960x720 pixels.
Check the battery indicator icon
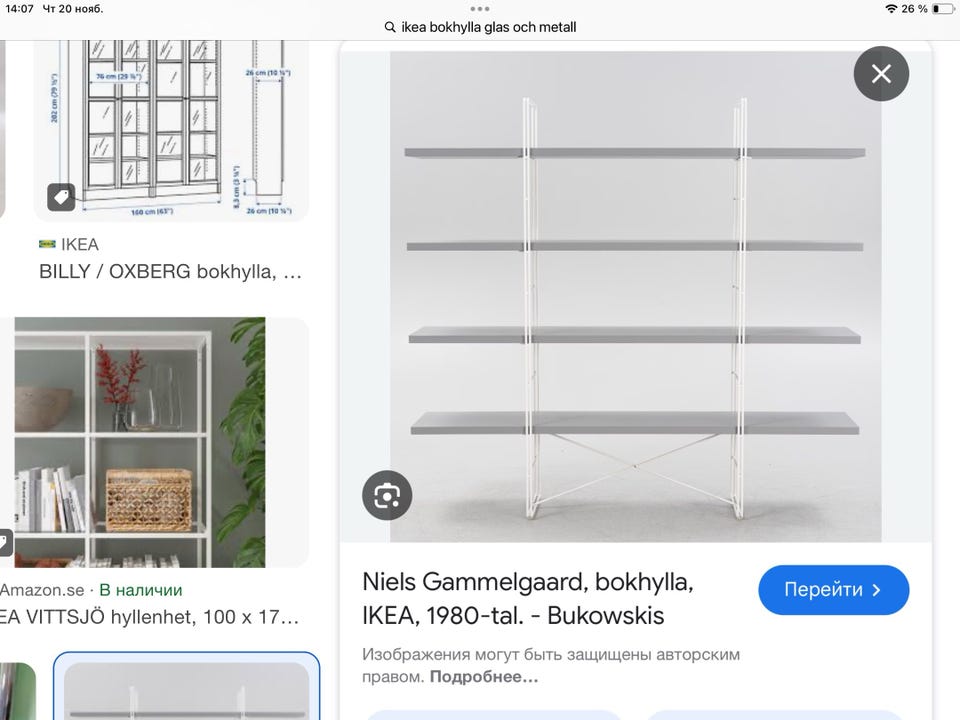pos(943,9)
